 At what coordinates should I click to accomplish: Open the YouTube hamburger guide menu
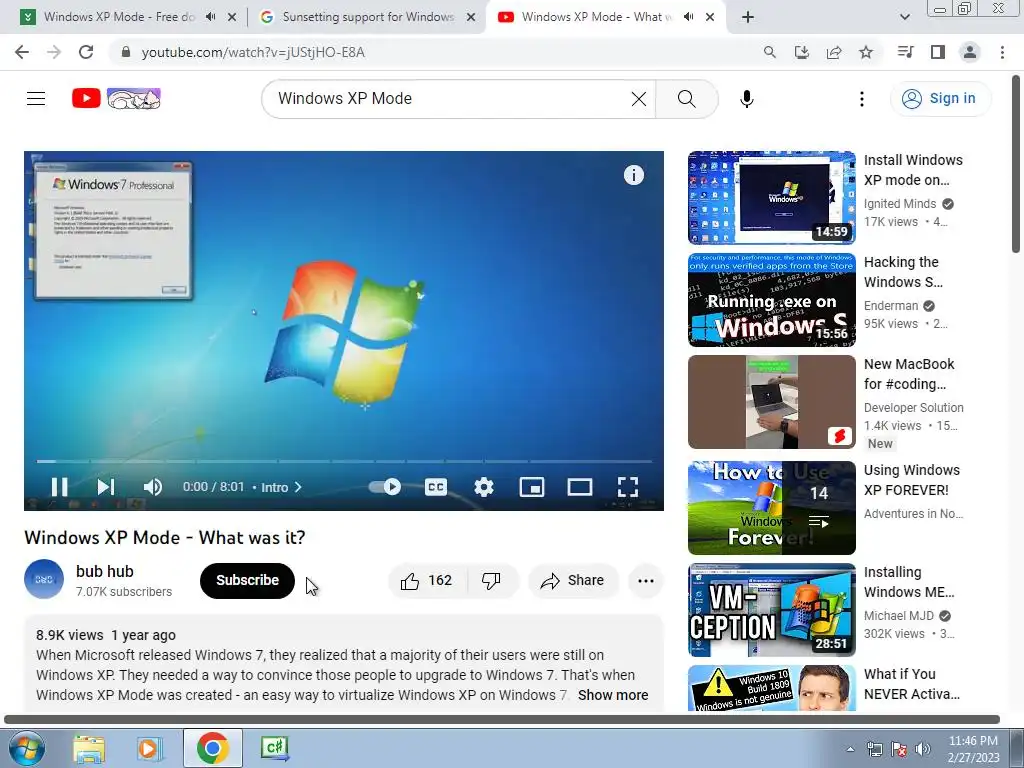(x=36, y=99)
